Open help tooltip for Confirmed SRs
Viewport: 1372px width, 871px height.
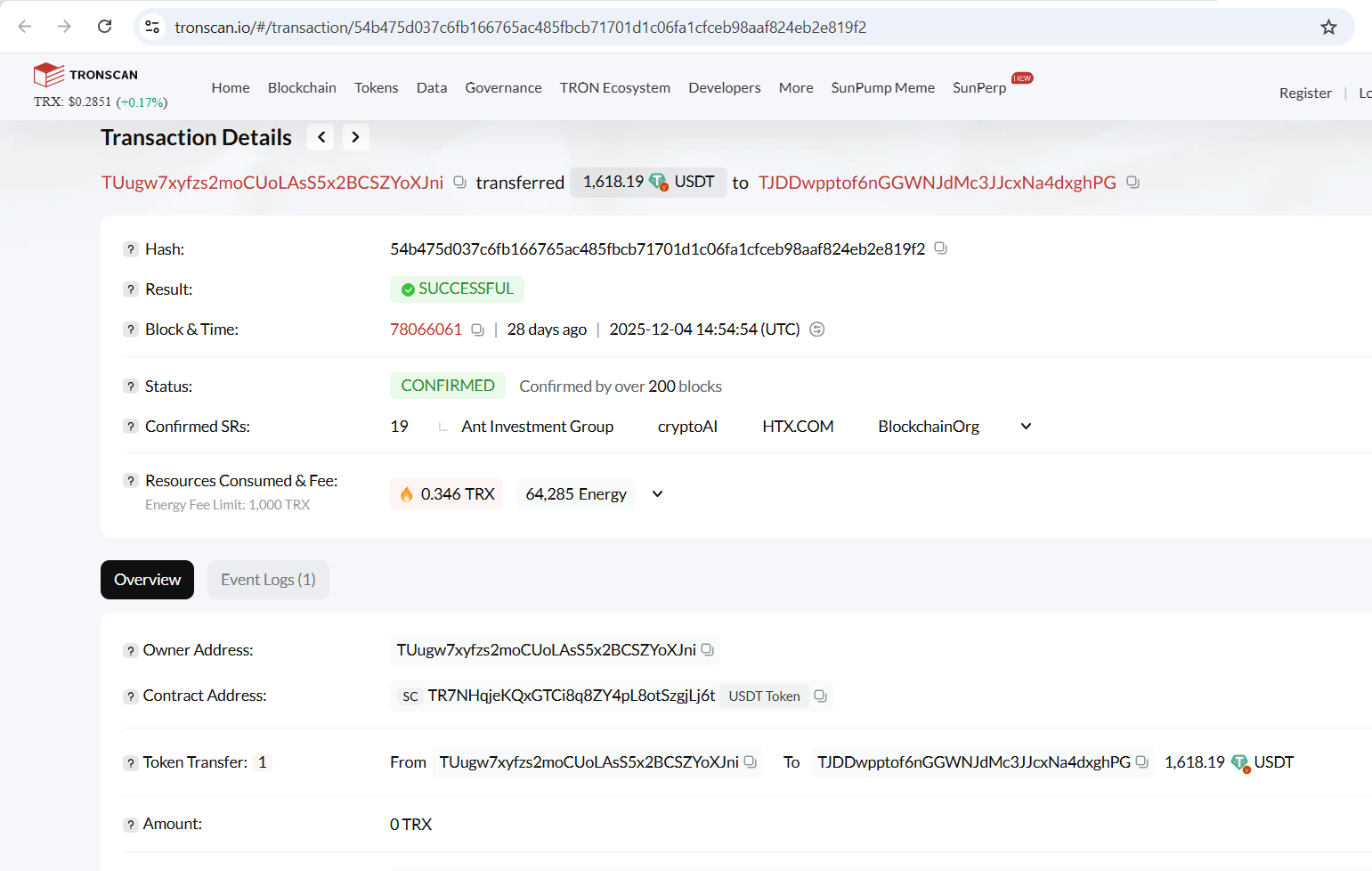131,427
